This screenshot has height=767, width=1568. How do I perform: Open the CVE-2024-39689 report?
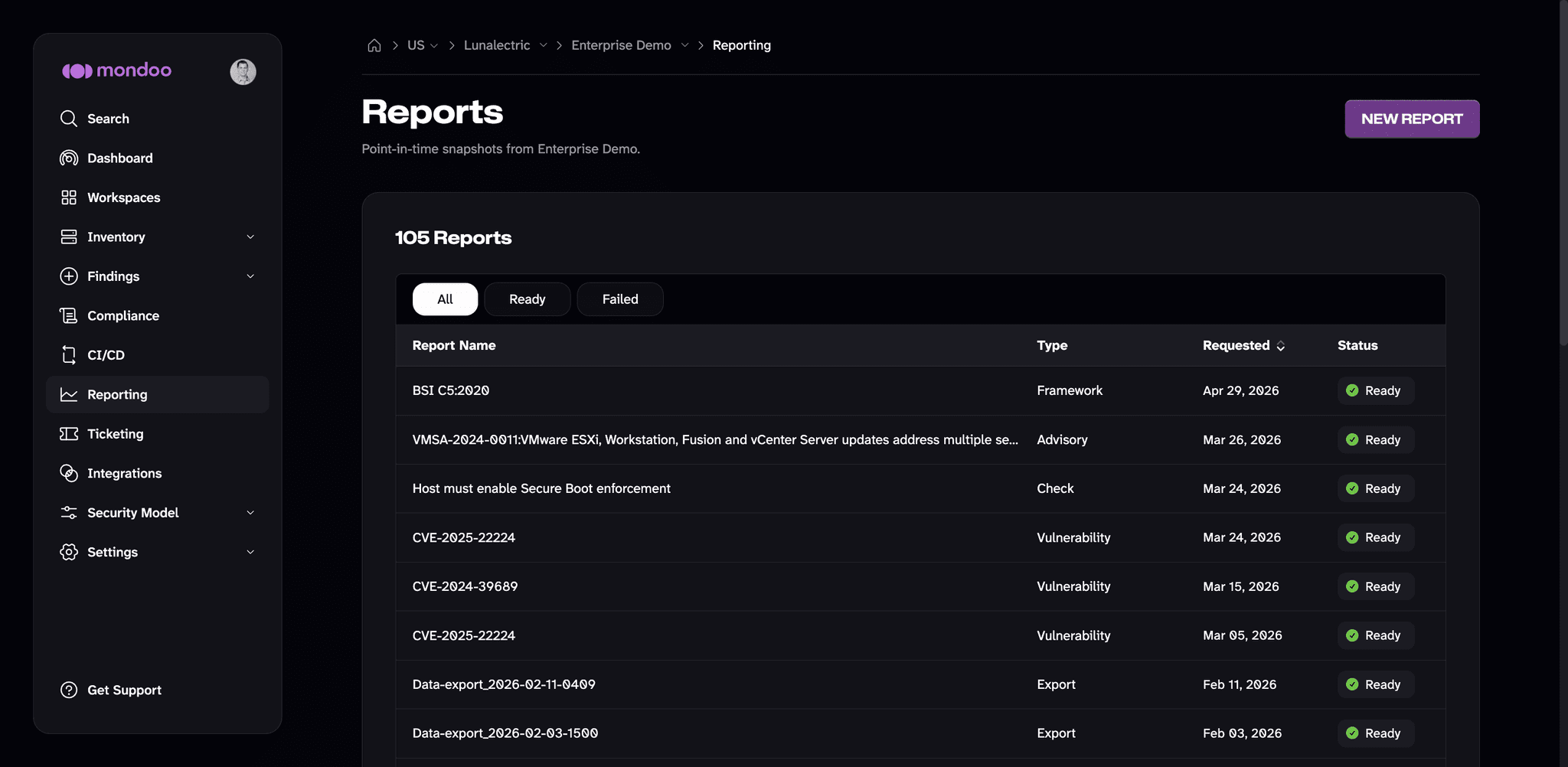click(x=920, y=586)
